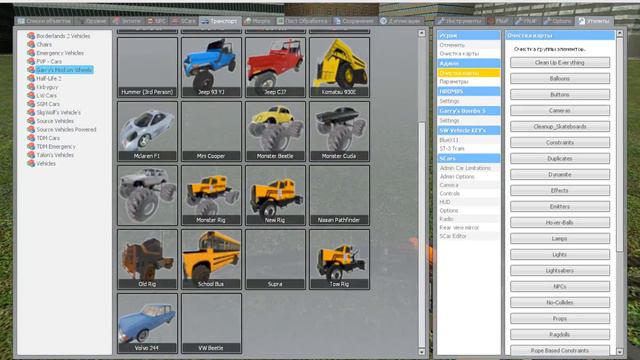Select the LW Cars category icon
The image size is (640, 360).
pyautogui.click(x=31, y=96)
